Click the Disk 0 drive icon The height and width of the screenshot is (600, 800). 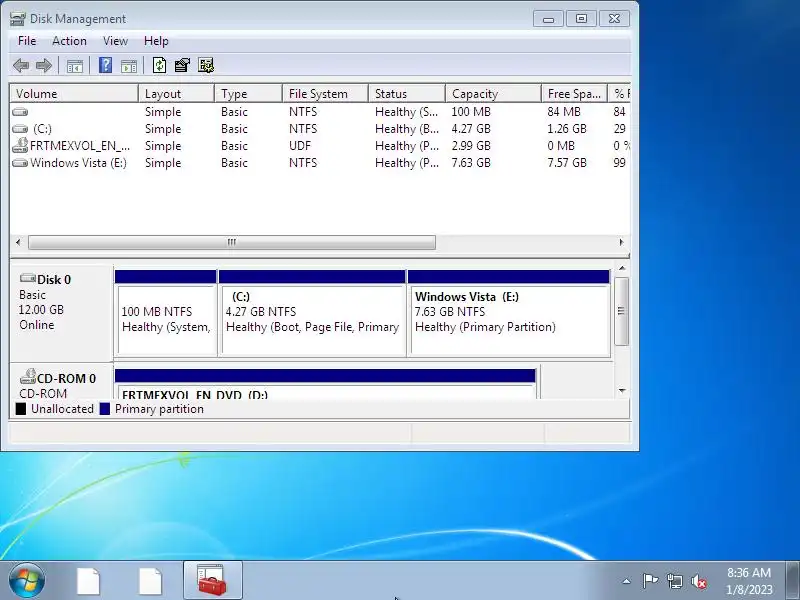coord(28,279)
